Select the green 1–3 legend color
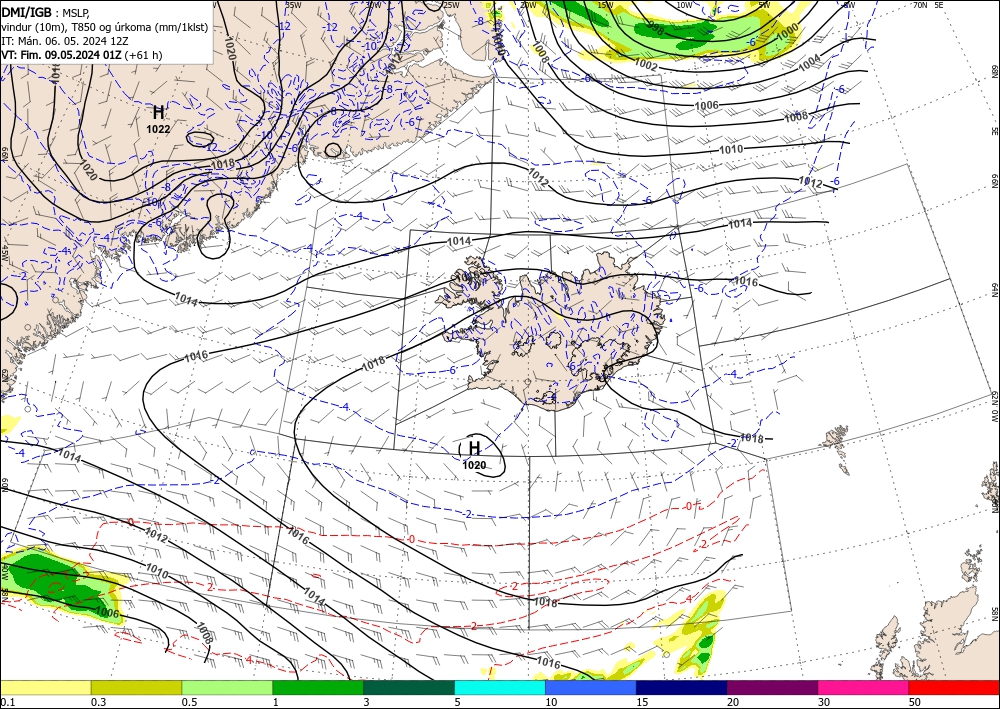 [x=318, y=688]
